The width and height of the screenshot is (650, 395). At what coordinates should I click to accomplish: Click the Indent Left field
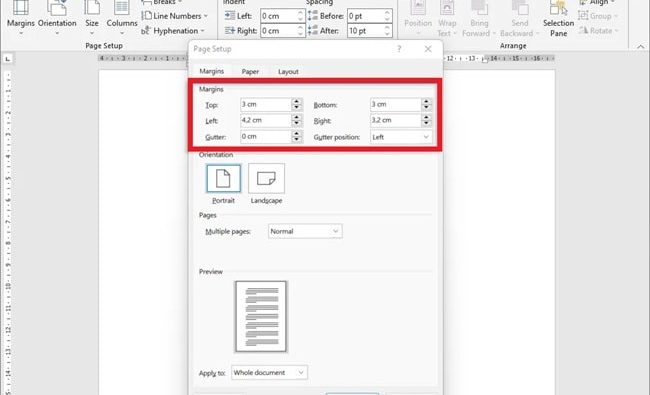278,16
